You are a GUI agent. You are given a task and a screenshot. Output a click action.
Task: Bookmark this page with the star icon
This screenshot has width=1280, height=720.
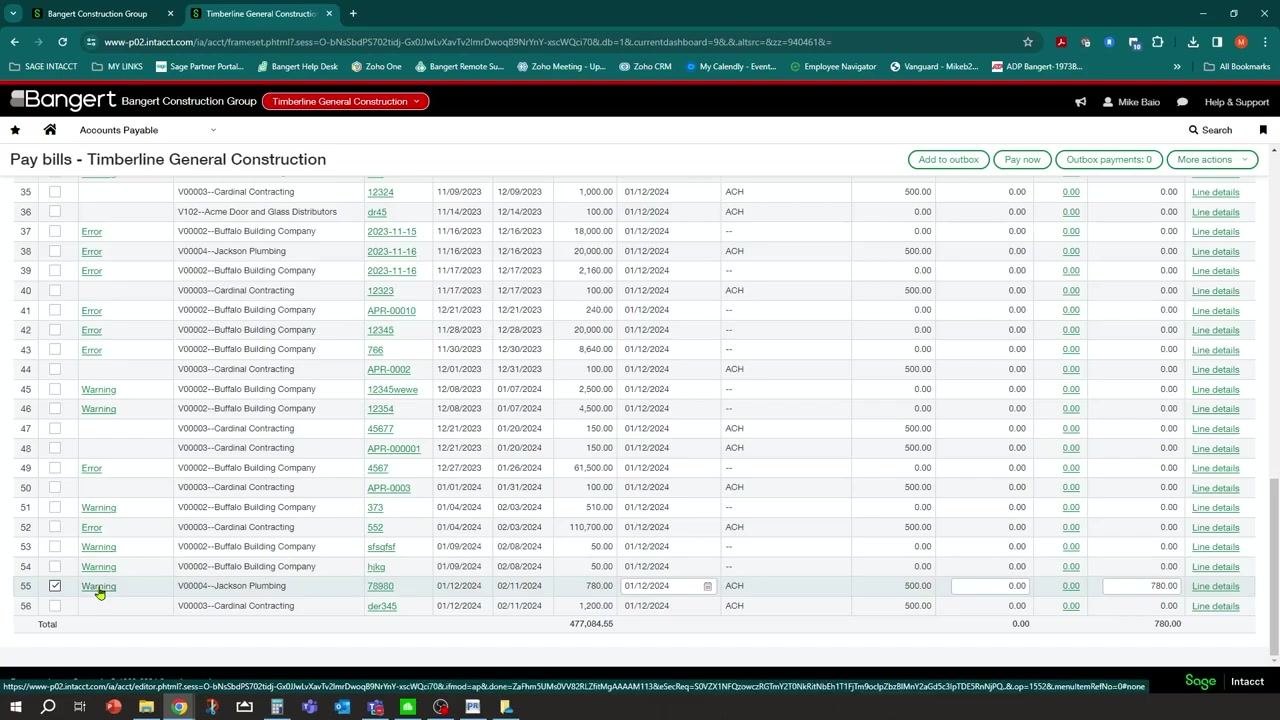pos(1027,42)
